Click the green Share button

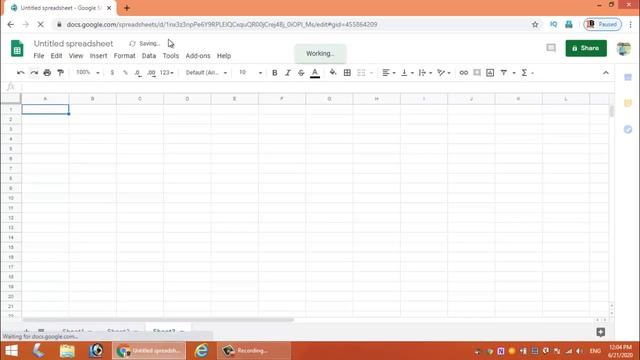tap(586, 48)
